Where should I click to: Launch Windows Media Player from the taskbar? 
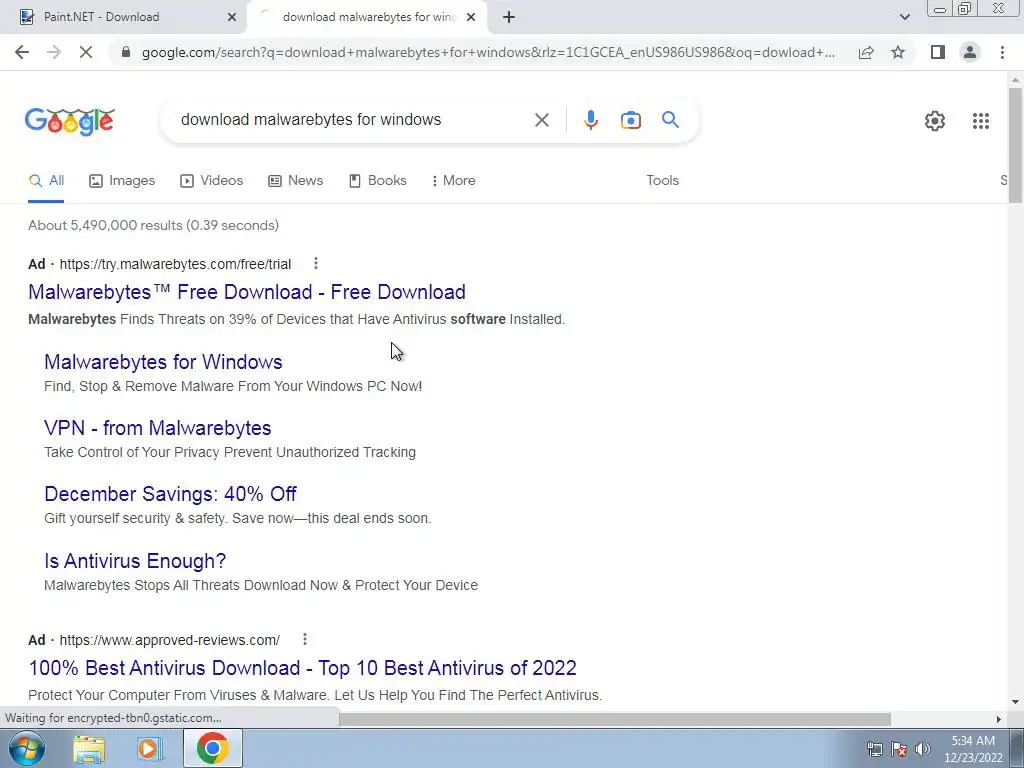[149, 749]
